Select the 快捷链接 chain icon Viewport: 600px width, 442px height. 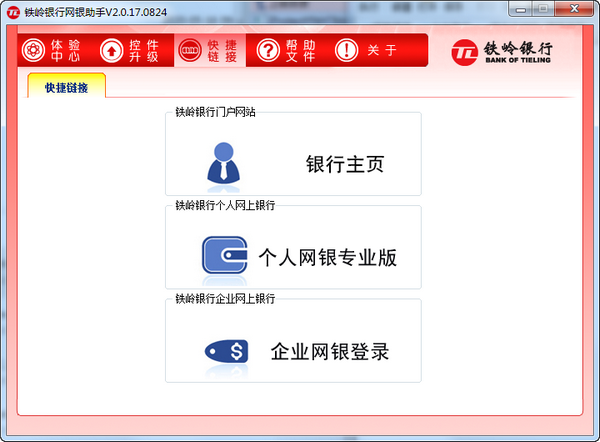[x=190, y=50]
